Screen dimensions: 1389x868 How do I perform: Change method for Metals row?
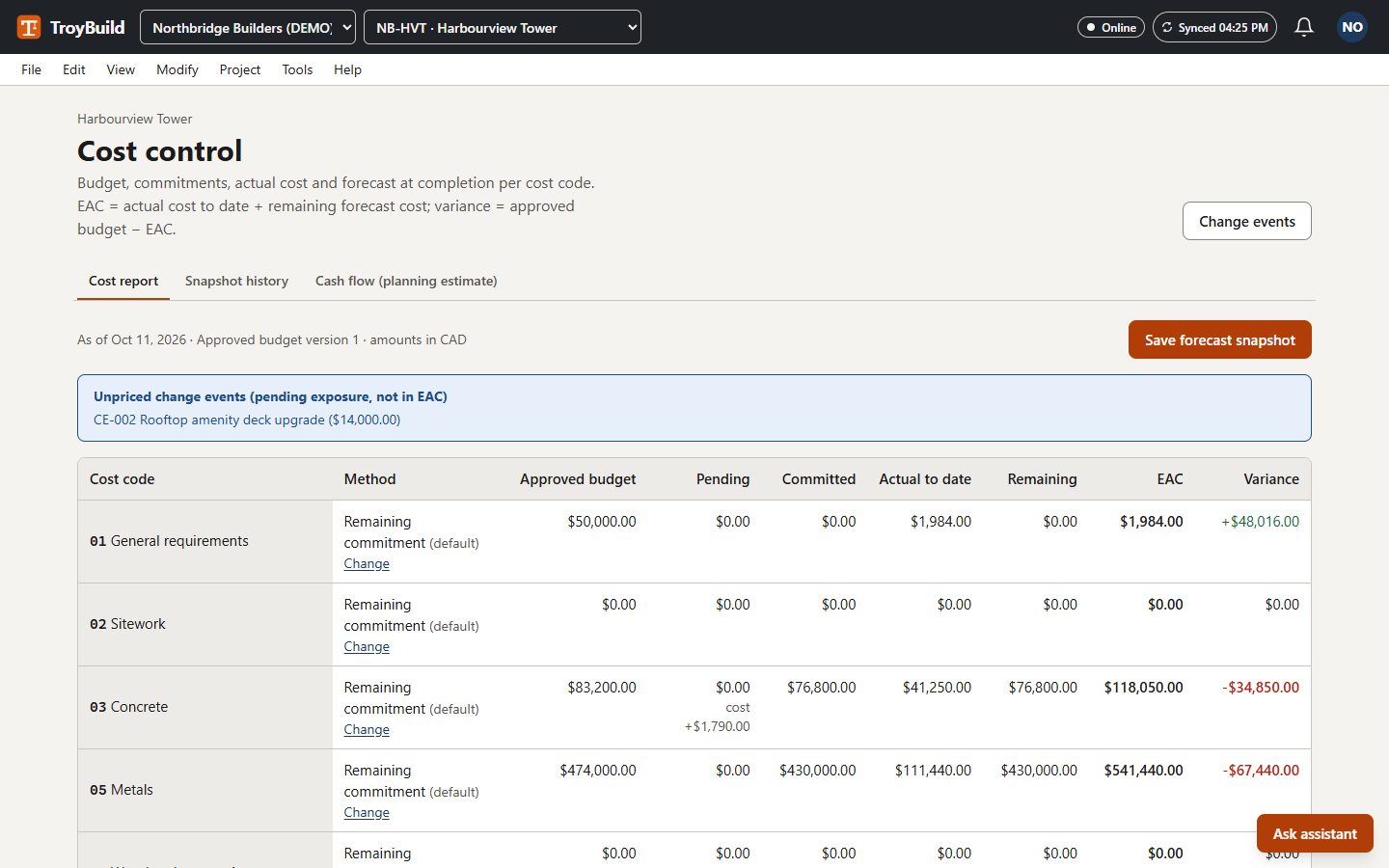coord(367,813)
